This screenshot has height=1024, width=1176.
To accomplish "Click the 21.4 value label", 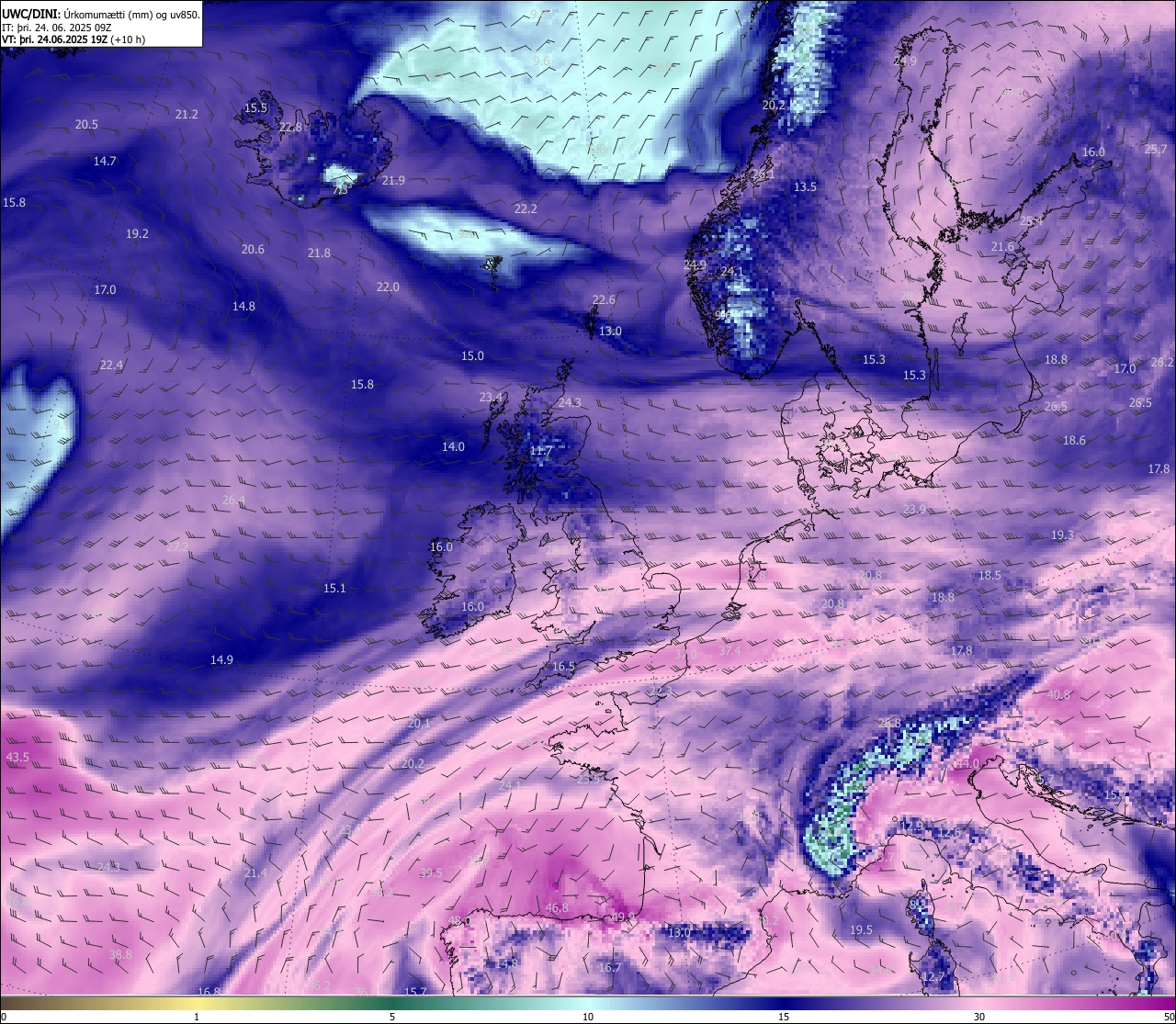I will pyautogui.click(x=255, y=872).
